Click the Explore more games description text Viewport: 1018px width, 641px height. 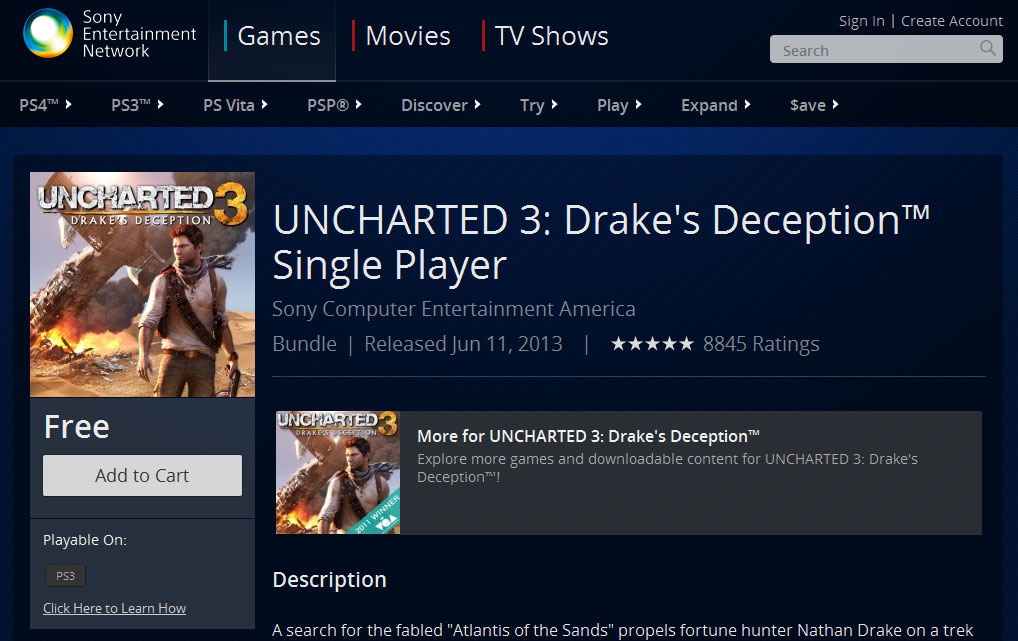667,468
